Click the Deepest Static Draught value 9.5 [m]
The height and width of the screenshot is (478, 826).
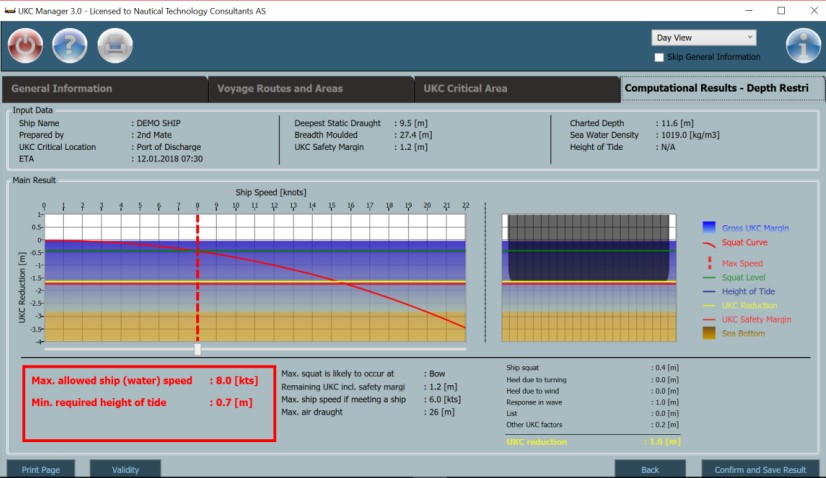(x=414, y=123)
